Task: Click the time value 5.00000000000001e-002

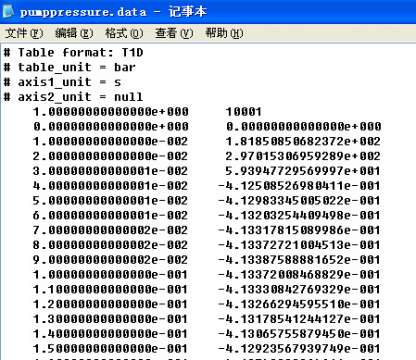Action: coord(111,200)
